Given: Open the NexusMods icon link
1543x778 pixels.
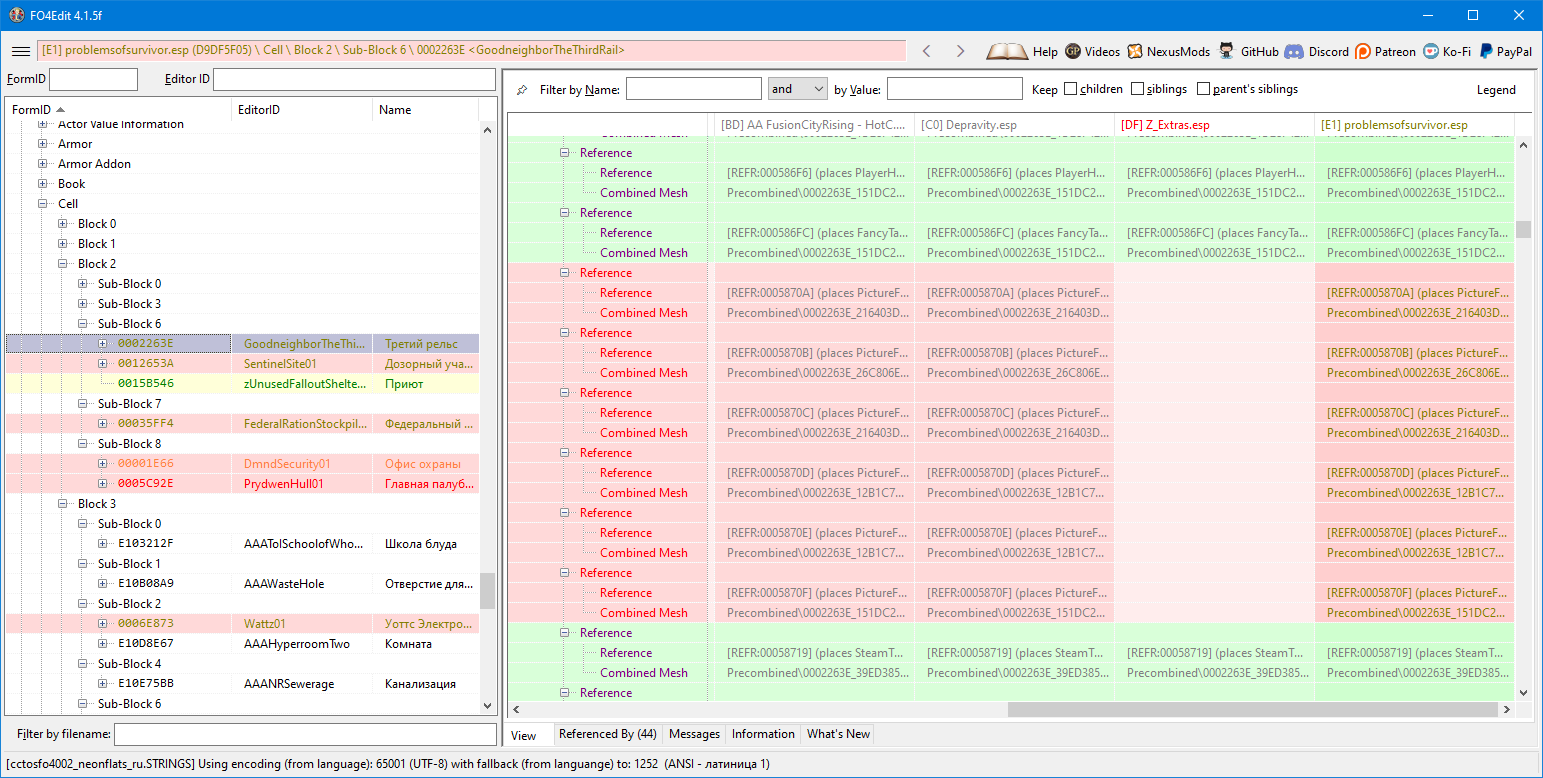Looking at the screenshot, I should [1135, 51].
